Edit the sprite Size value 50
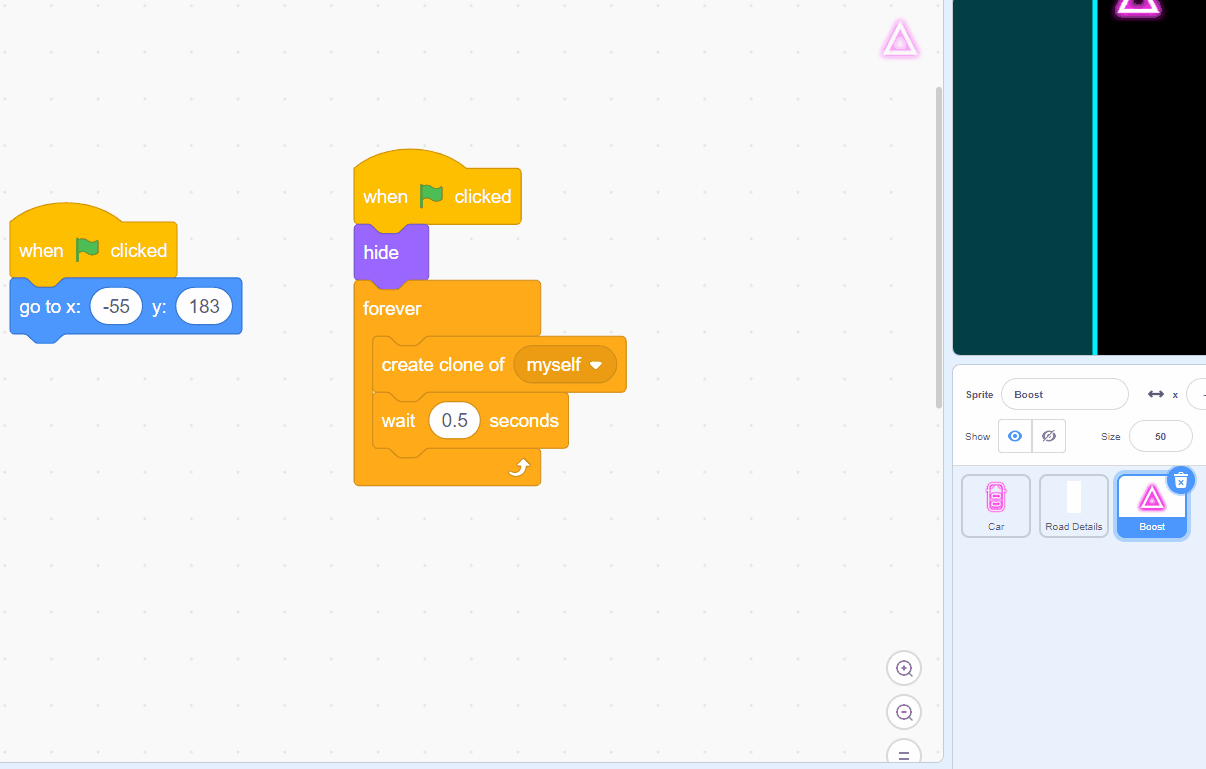This screenshot has width=1206, height=769. 1161,436
